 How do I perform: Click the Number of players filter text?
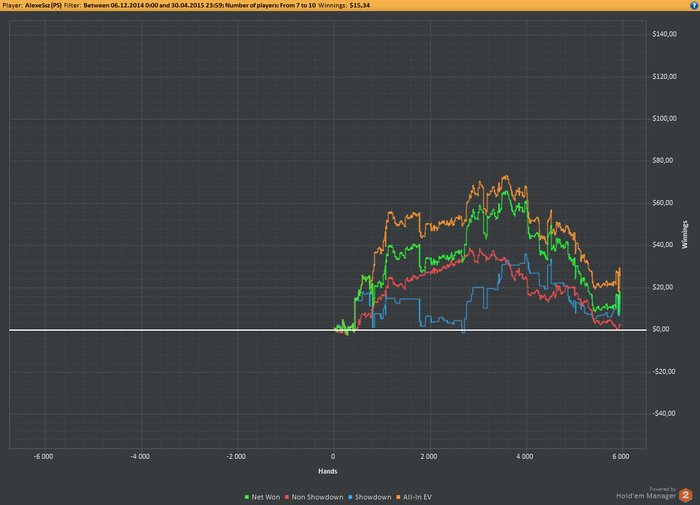270,5
